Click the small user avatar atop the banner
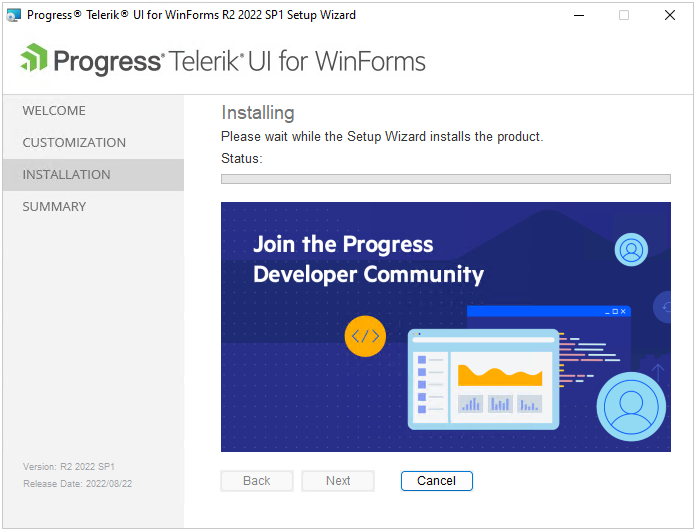Image resolution: width=697 pixels, height=532 pixels. coord(632,249)
